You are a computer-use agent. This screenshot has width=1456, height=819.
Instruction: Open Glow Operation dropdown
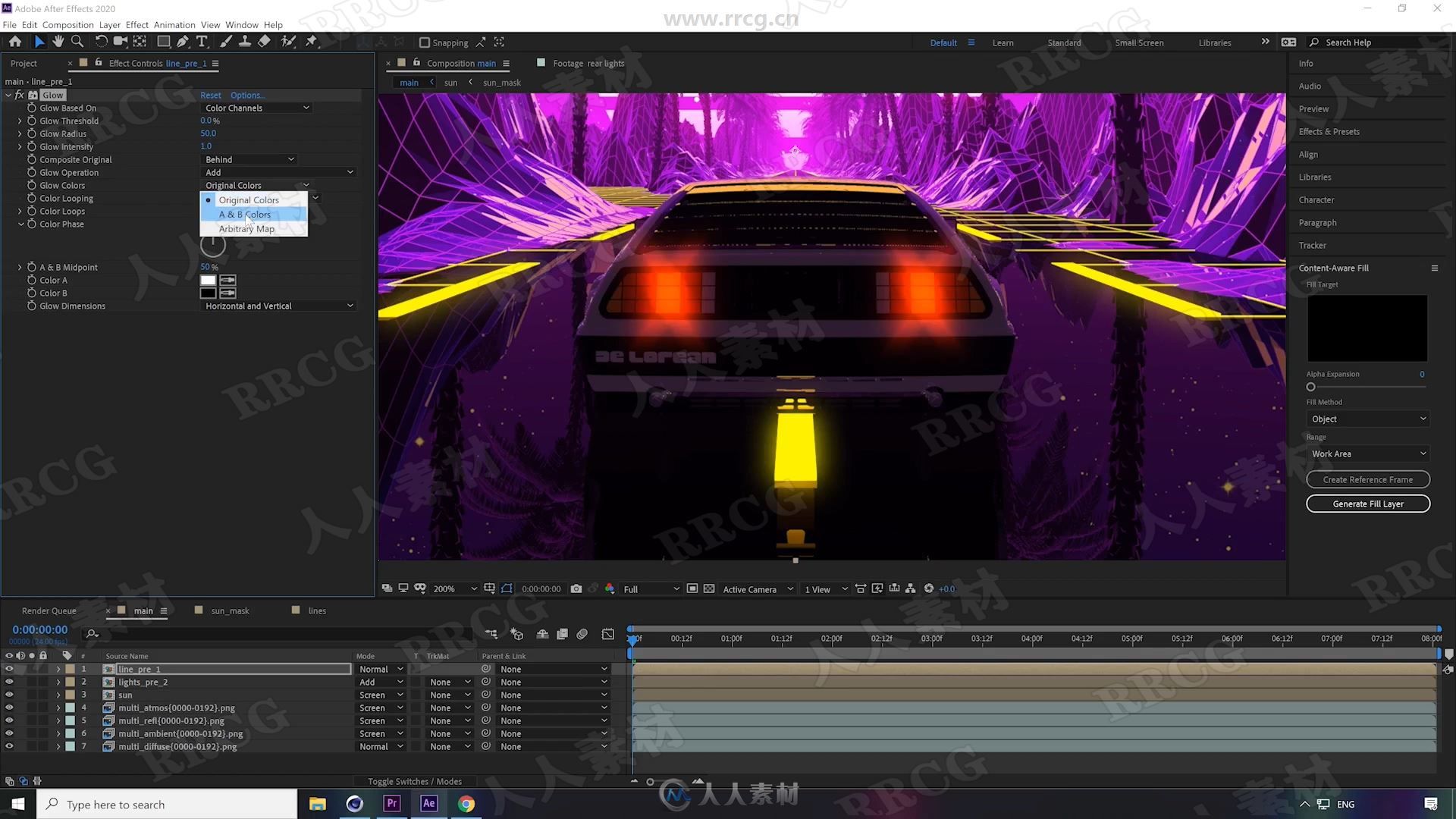click(x=278, y=173)
